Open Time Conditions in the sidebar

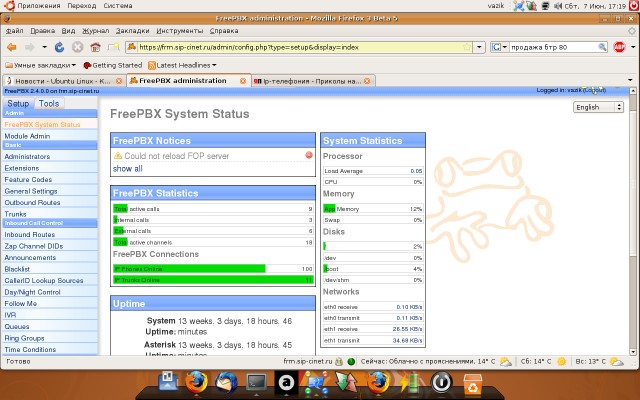click(x=30, y=350)
